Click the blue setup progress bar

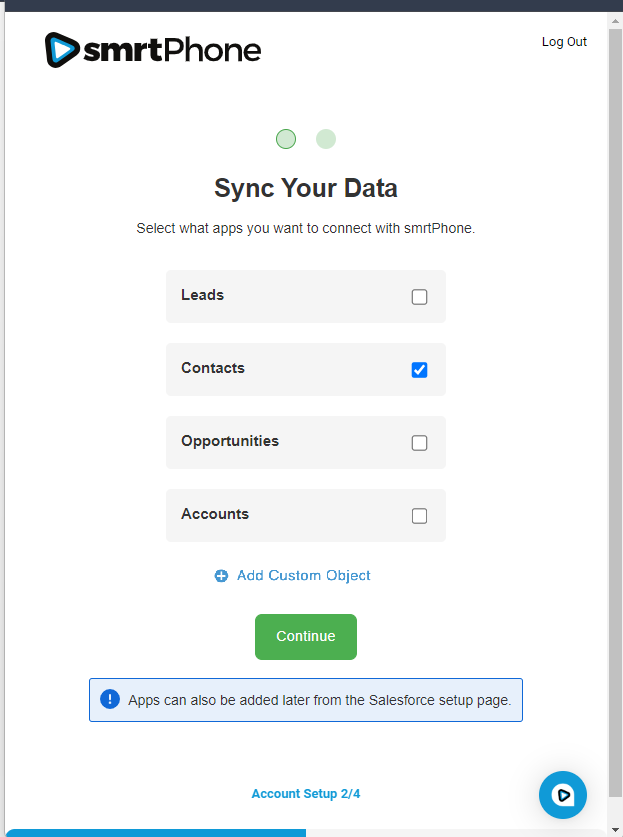pos(155,832)
